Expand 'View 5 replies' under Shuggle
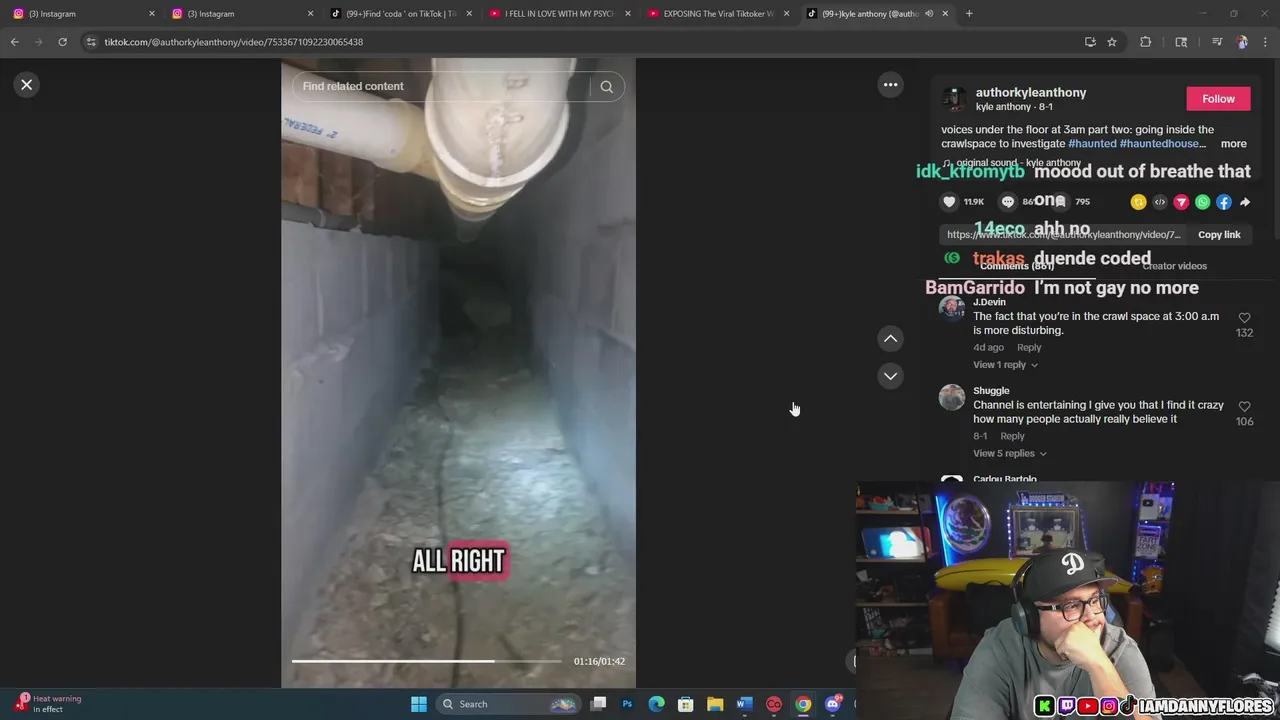 click(1010, 454)
